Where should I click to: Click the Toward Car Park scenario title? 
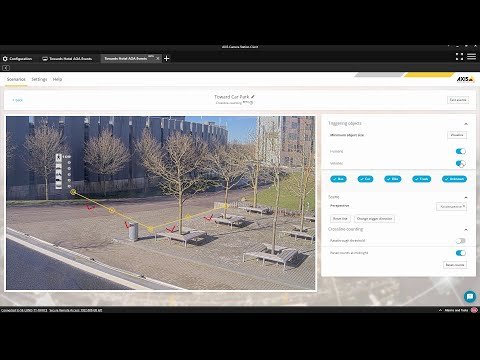tap(232, 97)
